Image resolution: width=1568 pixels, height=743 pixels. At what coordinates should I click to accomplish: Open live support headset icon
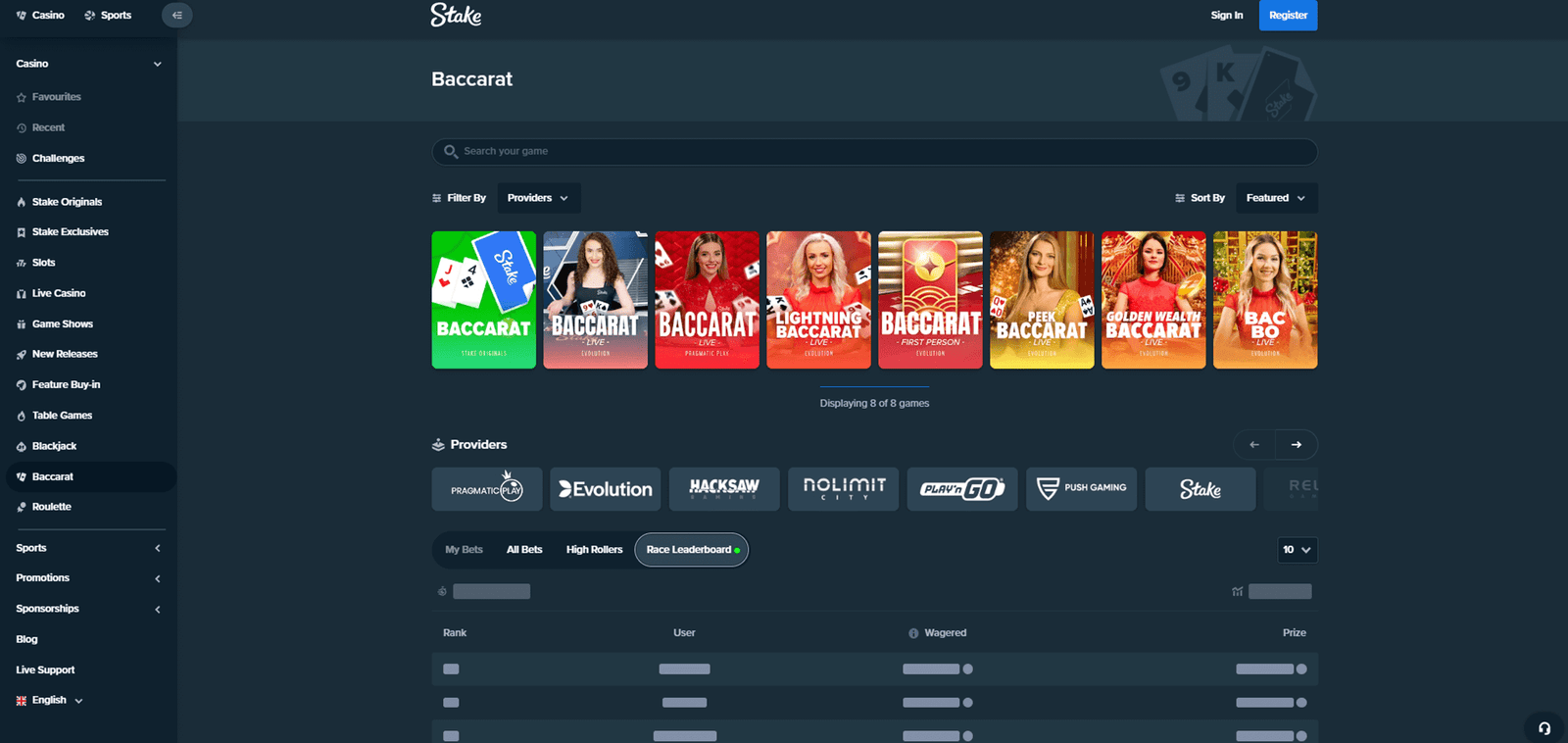coord(1544,727)
